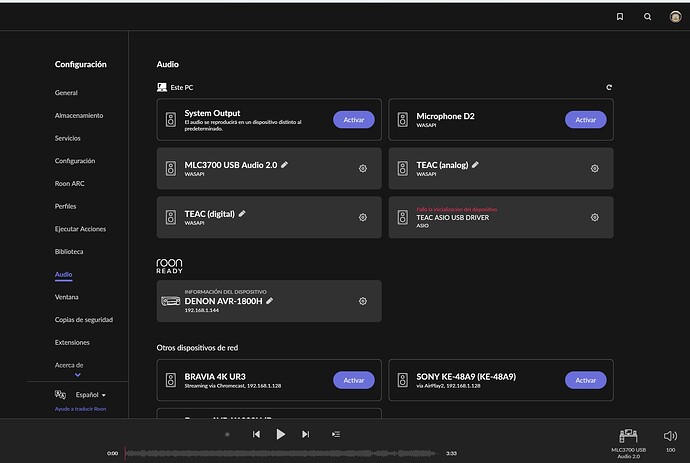Open Perfiles settings section
Viewport: 690px width, 463px height.
click(x=65, y=206)
